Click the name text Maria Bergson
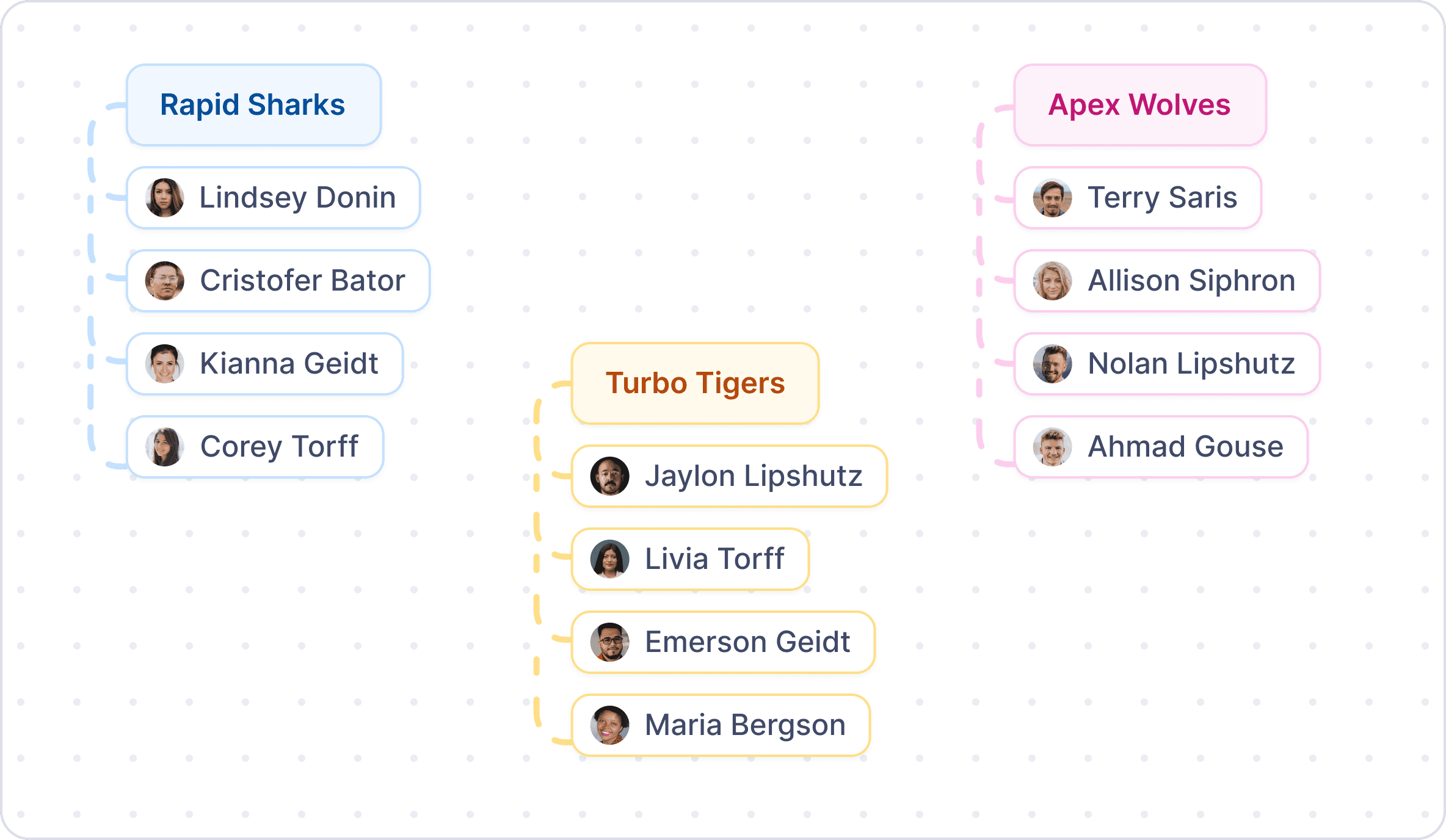 (745, 725)
